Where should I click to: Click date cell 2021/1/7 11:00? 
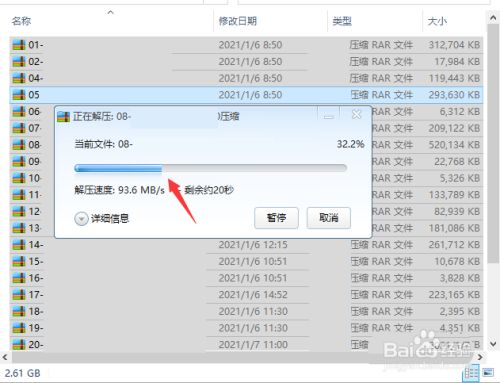click(253, 345)
